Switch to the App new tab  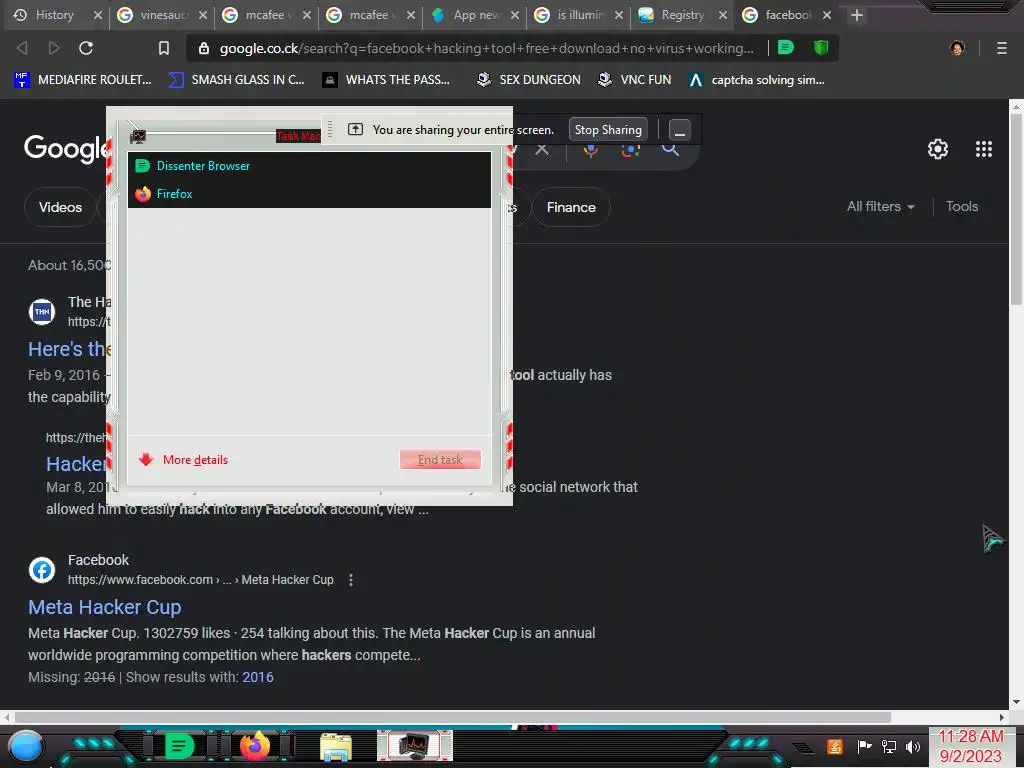point(476,15)
